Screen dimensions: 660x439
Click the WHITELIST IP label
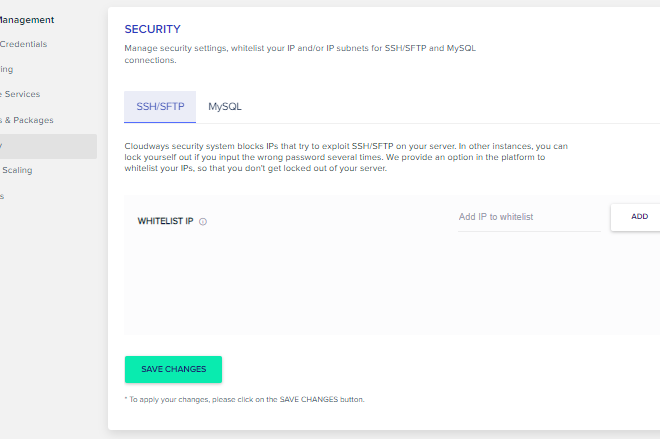[165, 221]
